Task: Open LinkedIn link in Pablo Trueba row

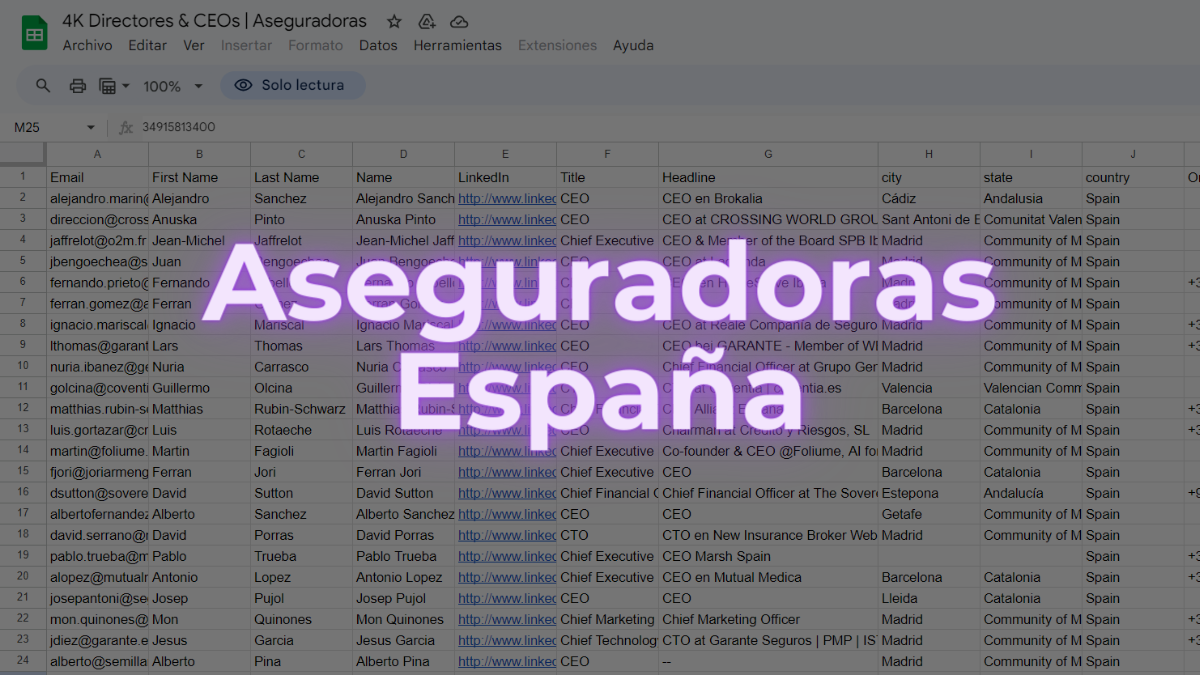Action: pos(507,556)
